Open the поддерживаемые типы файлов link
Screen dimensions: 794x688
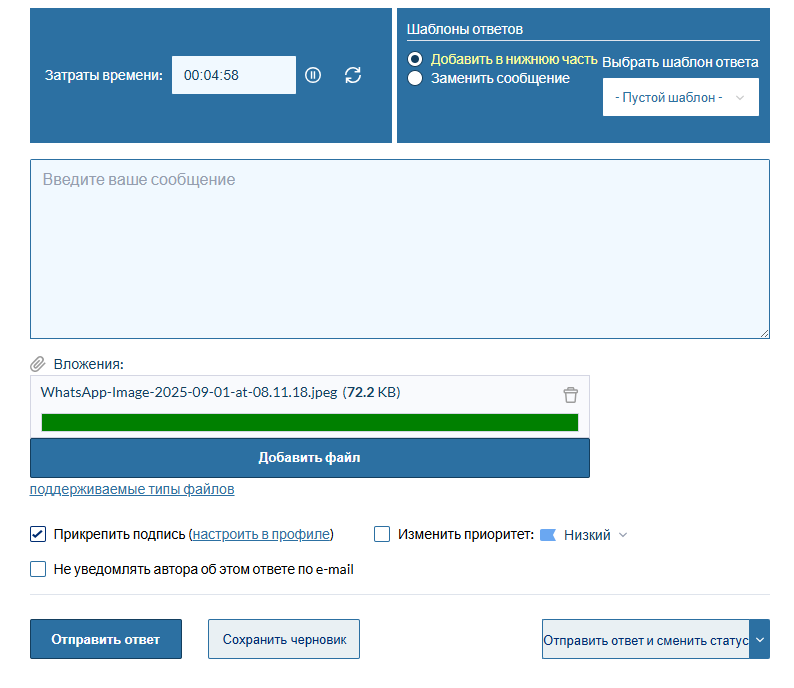point(132,490)
